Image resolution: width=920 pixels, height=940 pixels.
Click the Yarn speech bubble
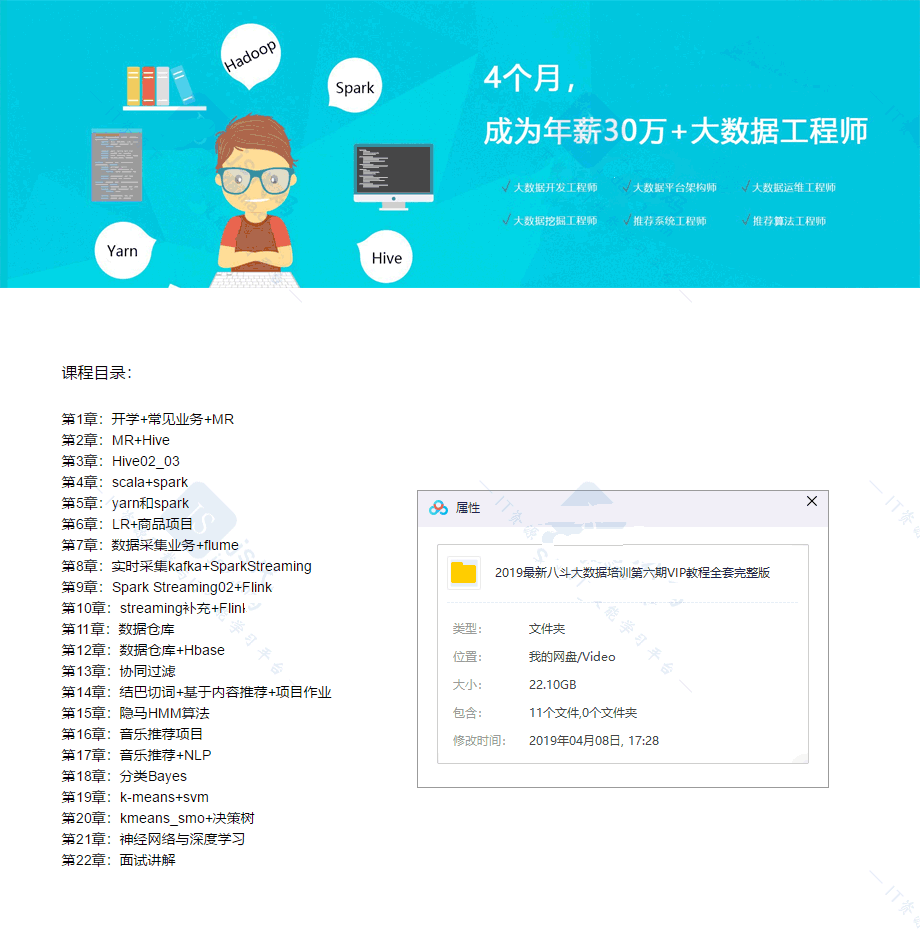[x=122, y=251]
